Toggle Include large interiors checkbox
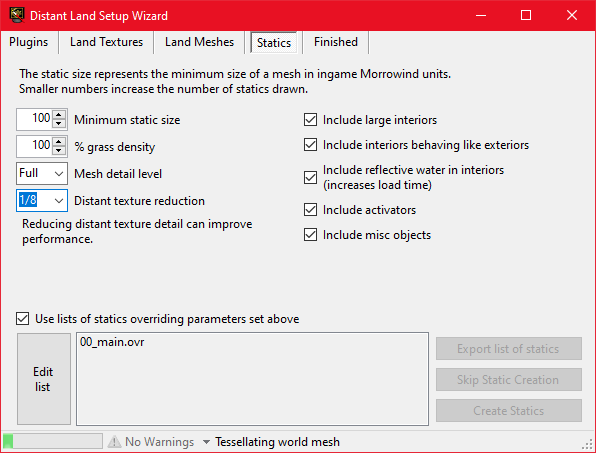This screenshot has height=453, width=596. pos(311,119)
